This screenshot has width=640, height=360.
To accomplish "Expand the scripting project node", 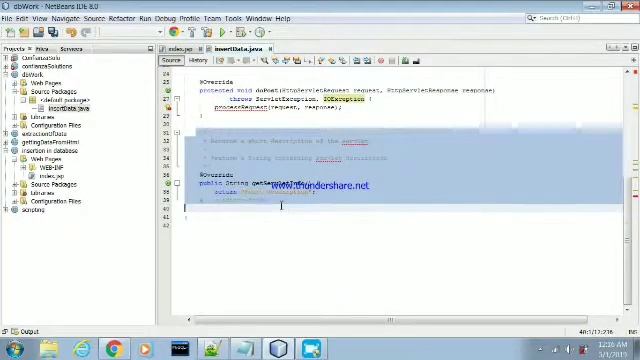I will (6, 209).
